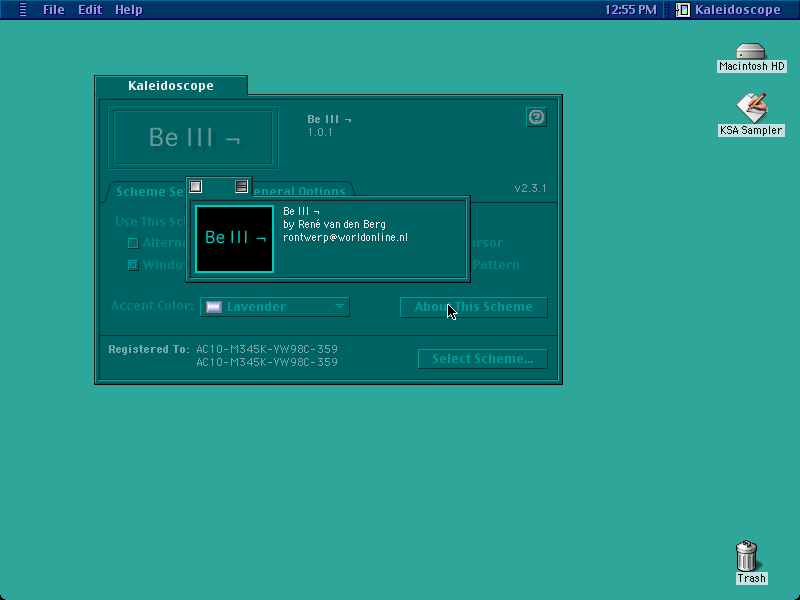Select the Trash icon on the desktop

tap(751, 562)
